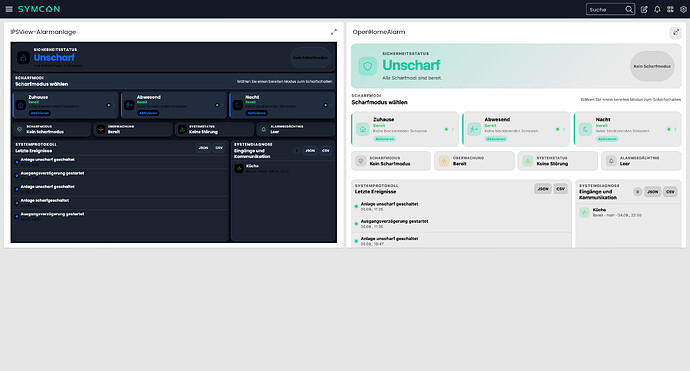Image resolution: width=690 pixels, height=371 pixels.
Task: Click Alarmgedächtnis bell icon in IPSView-Alarmanlage
Action: (264, 129)
